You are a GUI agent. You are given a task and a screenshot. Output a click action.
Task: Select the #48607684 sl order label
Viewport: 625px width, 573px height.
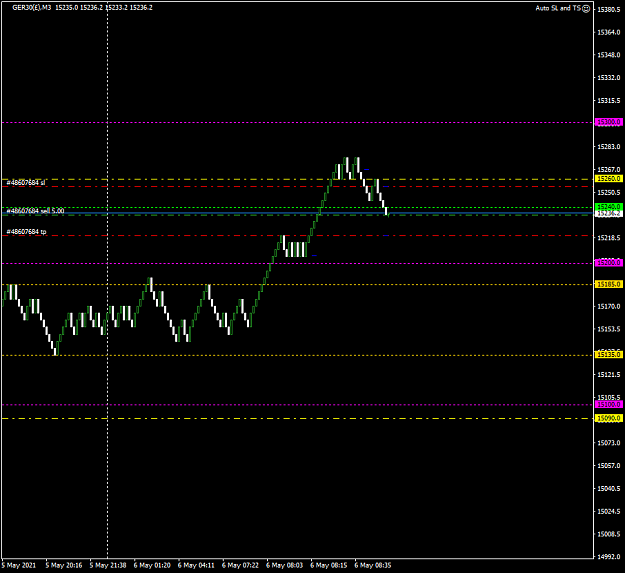pos(26,183)
